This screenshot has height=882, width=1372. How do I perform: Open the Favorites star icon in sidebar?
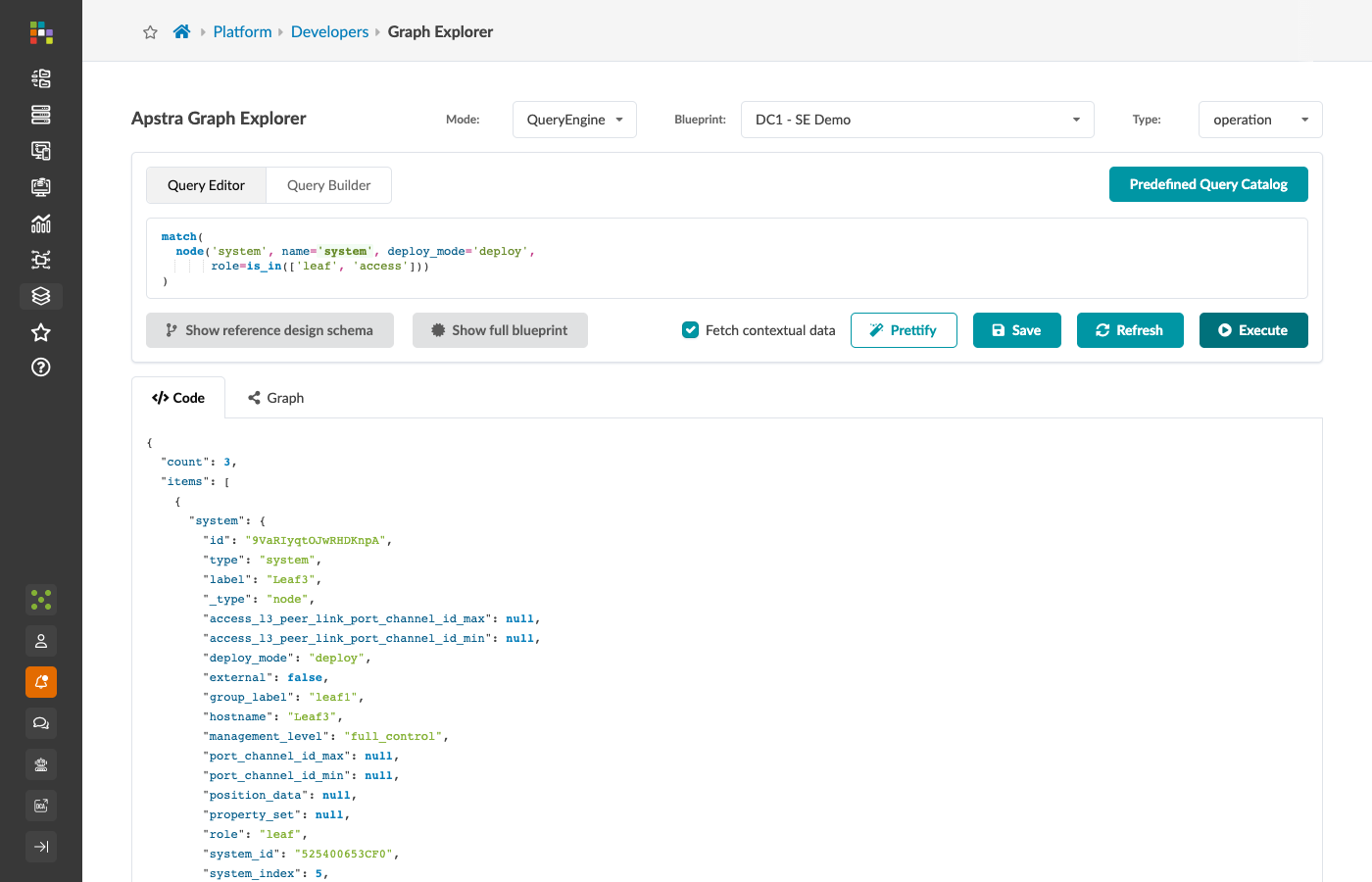click(41, 332)
